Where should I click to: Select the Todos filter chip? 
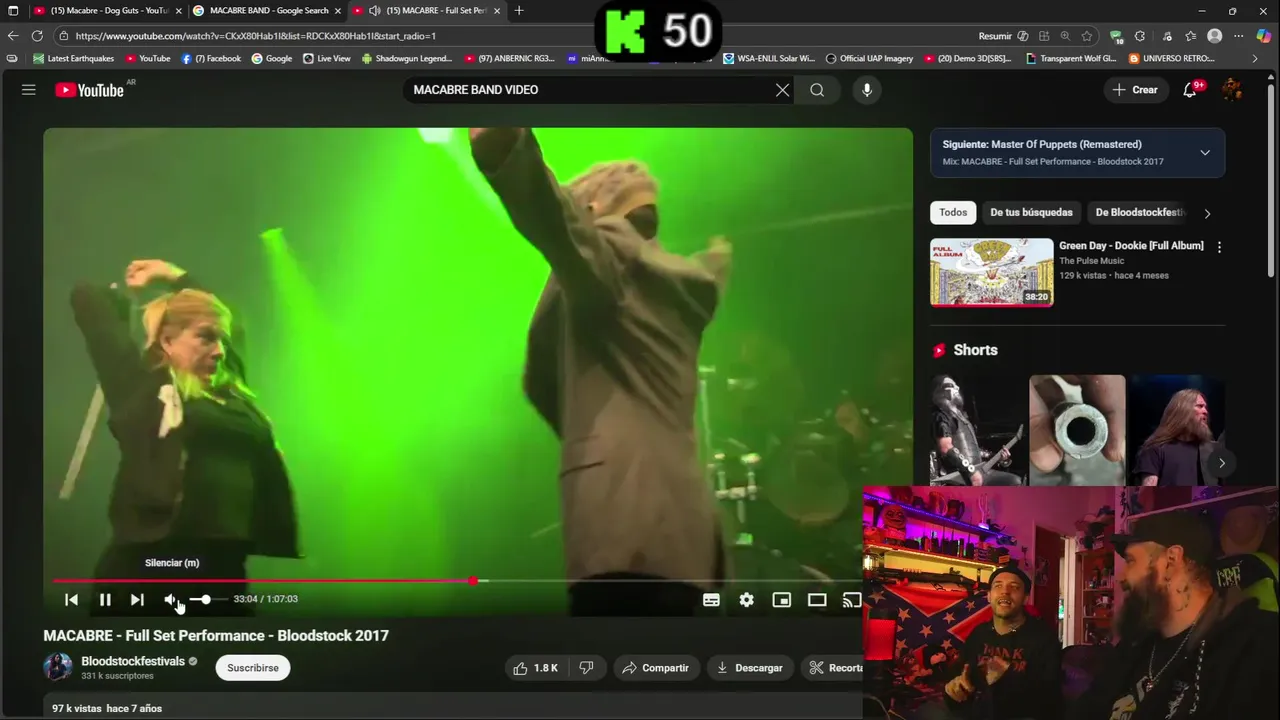tap(953, 212)
